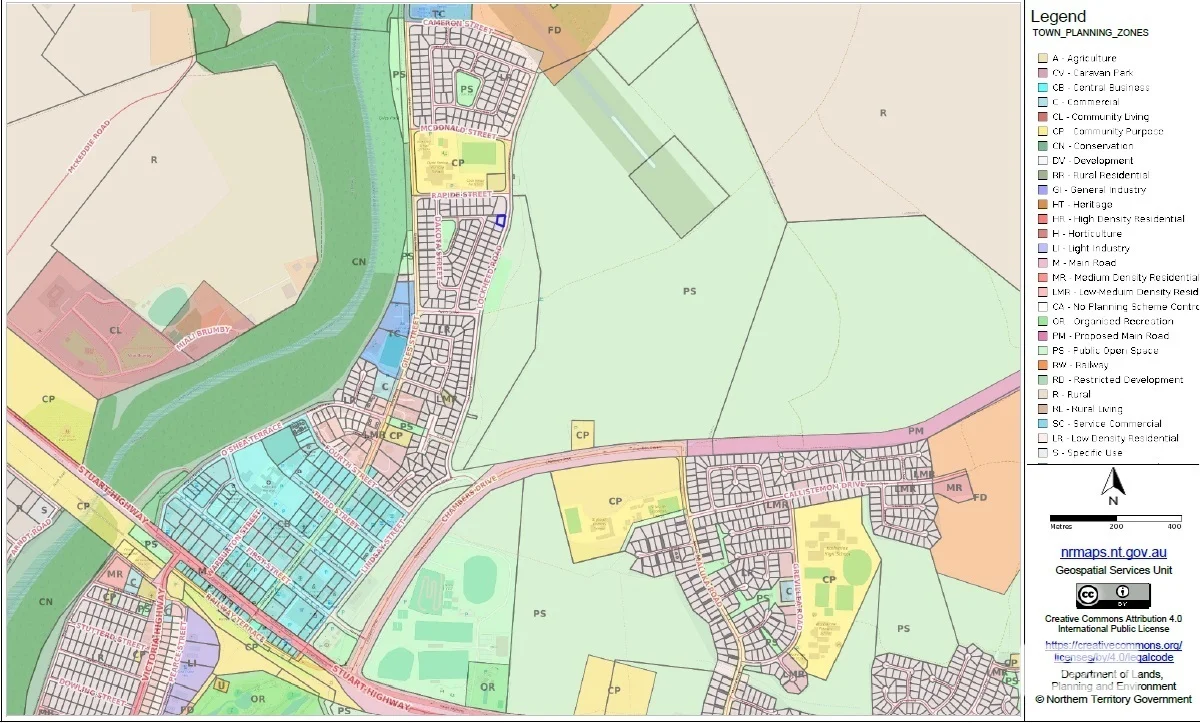1200x723 pixels.
Task: Click the 'S - Specific Use' legend label
Action: tap(1087, 453)
